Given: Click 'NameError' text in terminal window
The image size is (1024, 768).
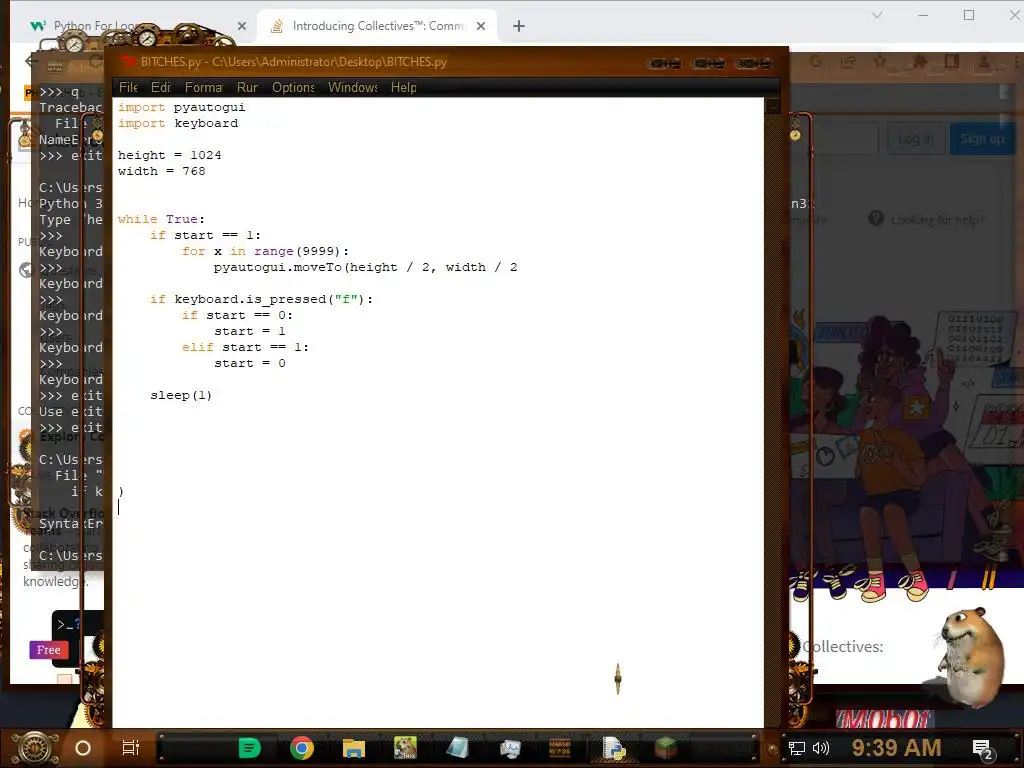Looking at the screenshot, I should point(71,140).
